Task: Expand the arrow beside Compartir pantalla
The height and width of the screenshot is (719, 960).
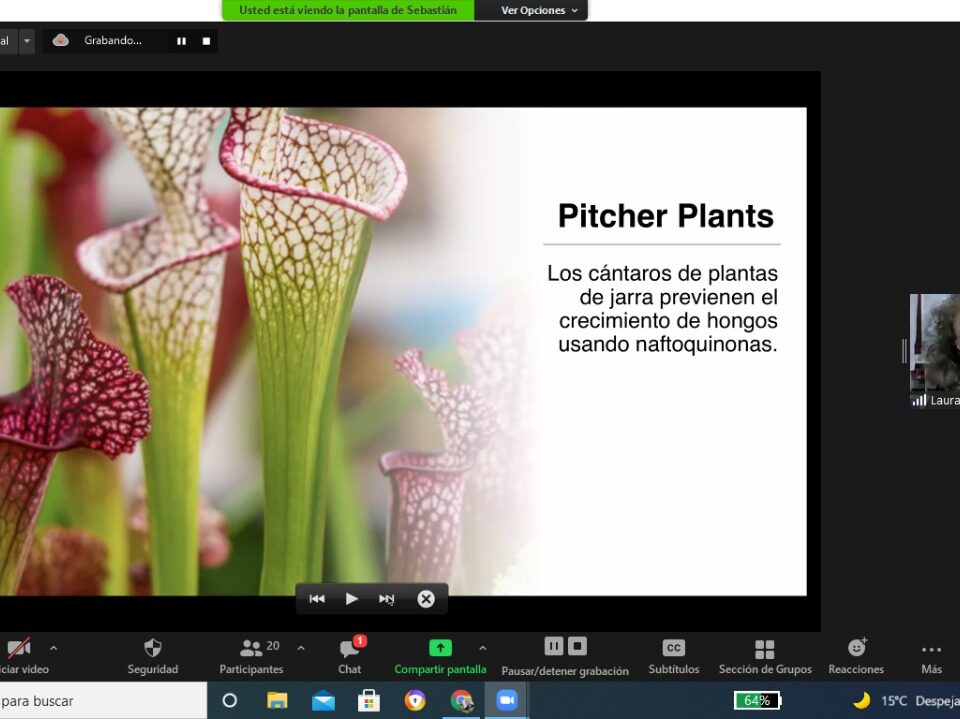Action: click(x=483, y=648)
